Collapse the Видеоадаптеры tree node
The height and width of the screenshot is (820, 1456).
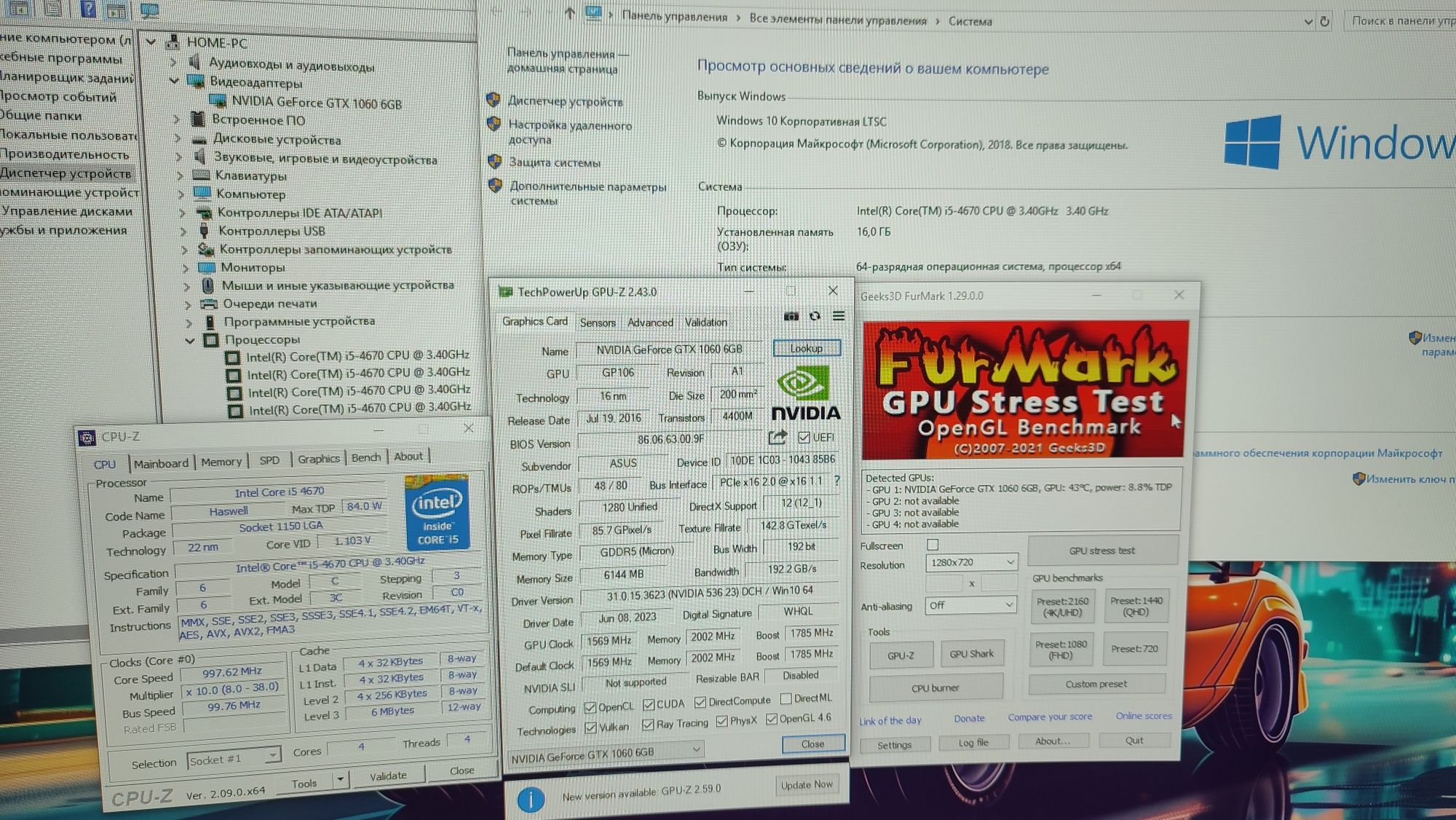tap(173, 81)
